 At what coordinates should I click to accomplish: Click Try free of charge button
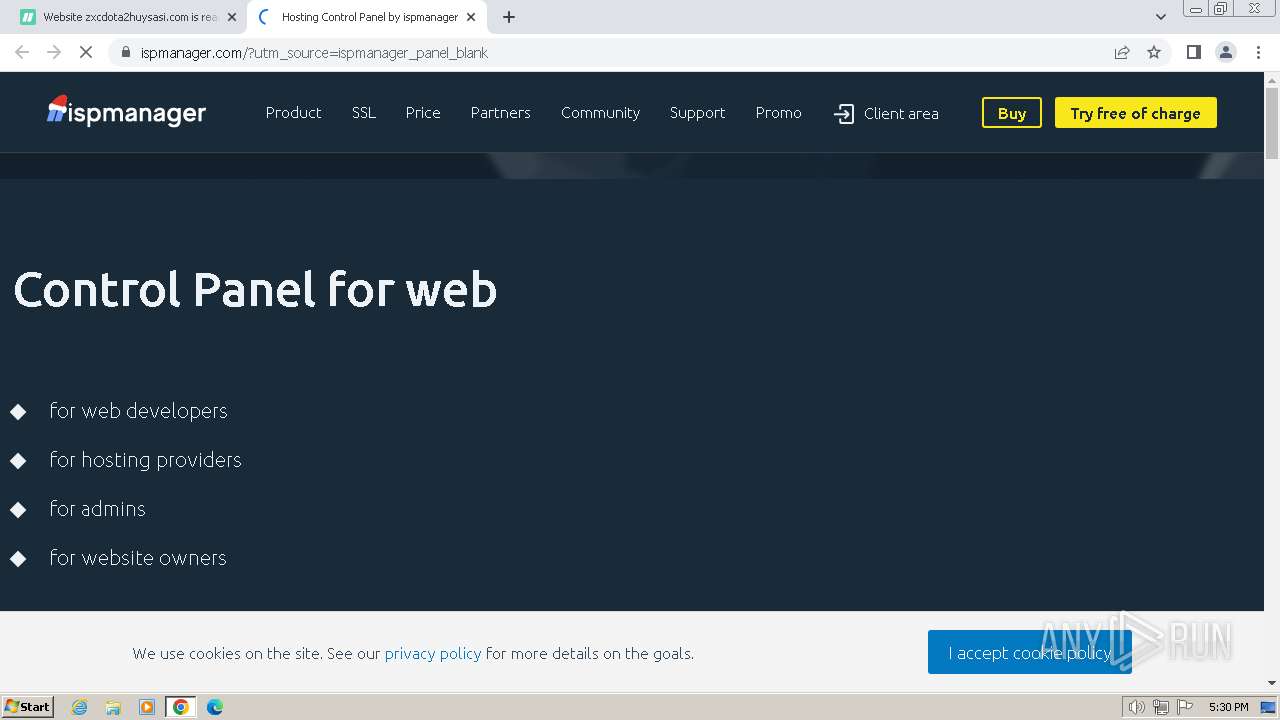(1136, 113)
